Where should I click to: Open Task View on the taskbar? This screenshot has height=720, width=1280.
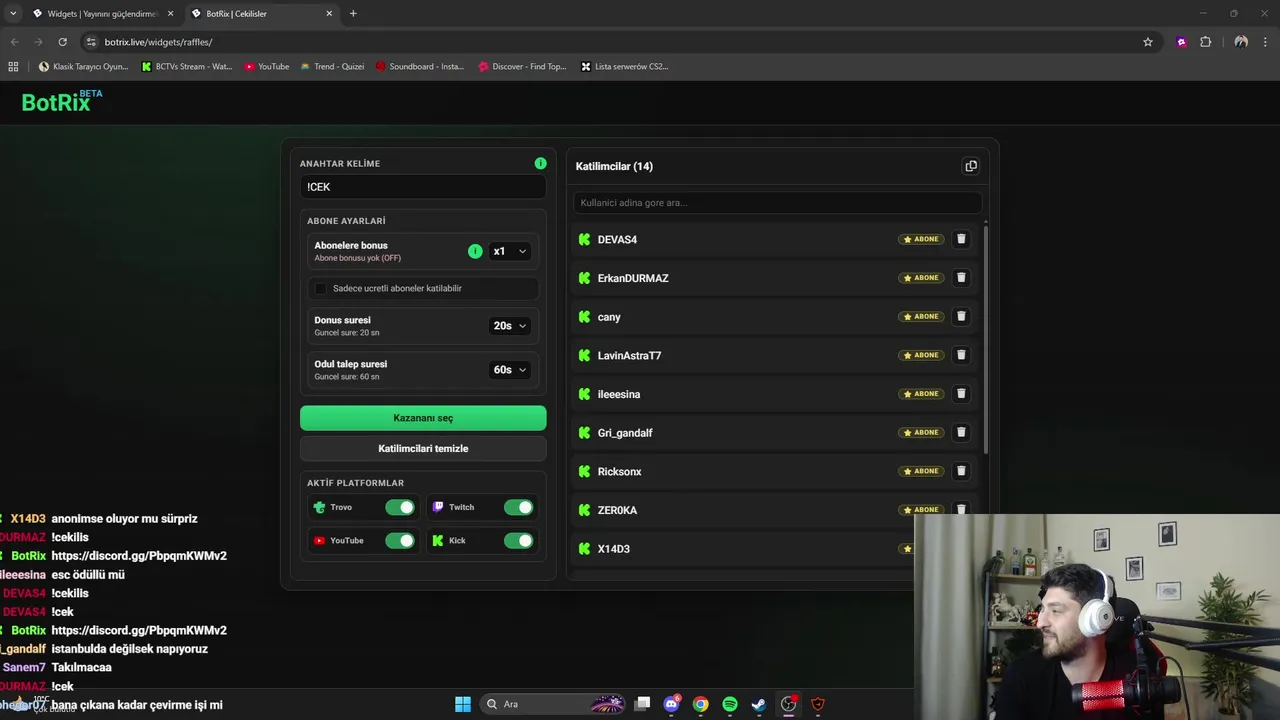pos(643,704)
